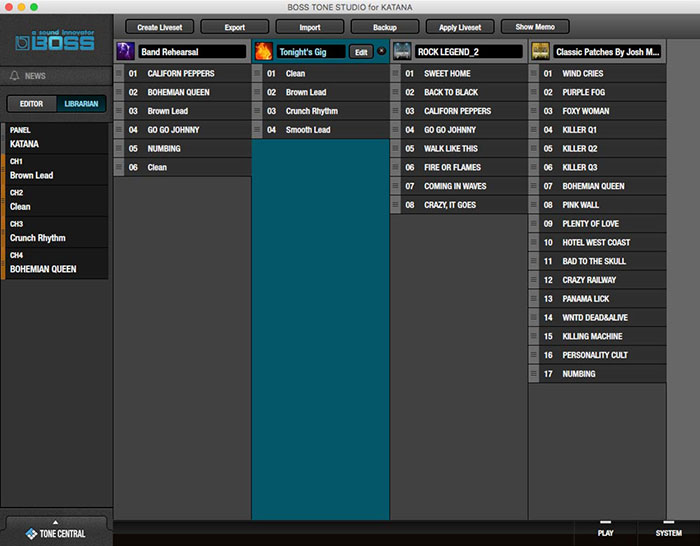Select CH4 BOHEMIAN QUEEN channel
Image resolution: width=700 pixels, height=546 pixels.
[54, 263]
